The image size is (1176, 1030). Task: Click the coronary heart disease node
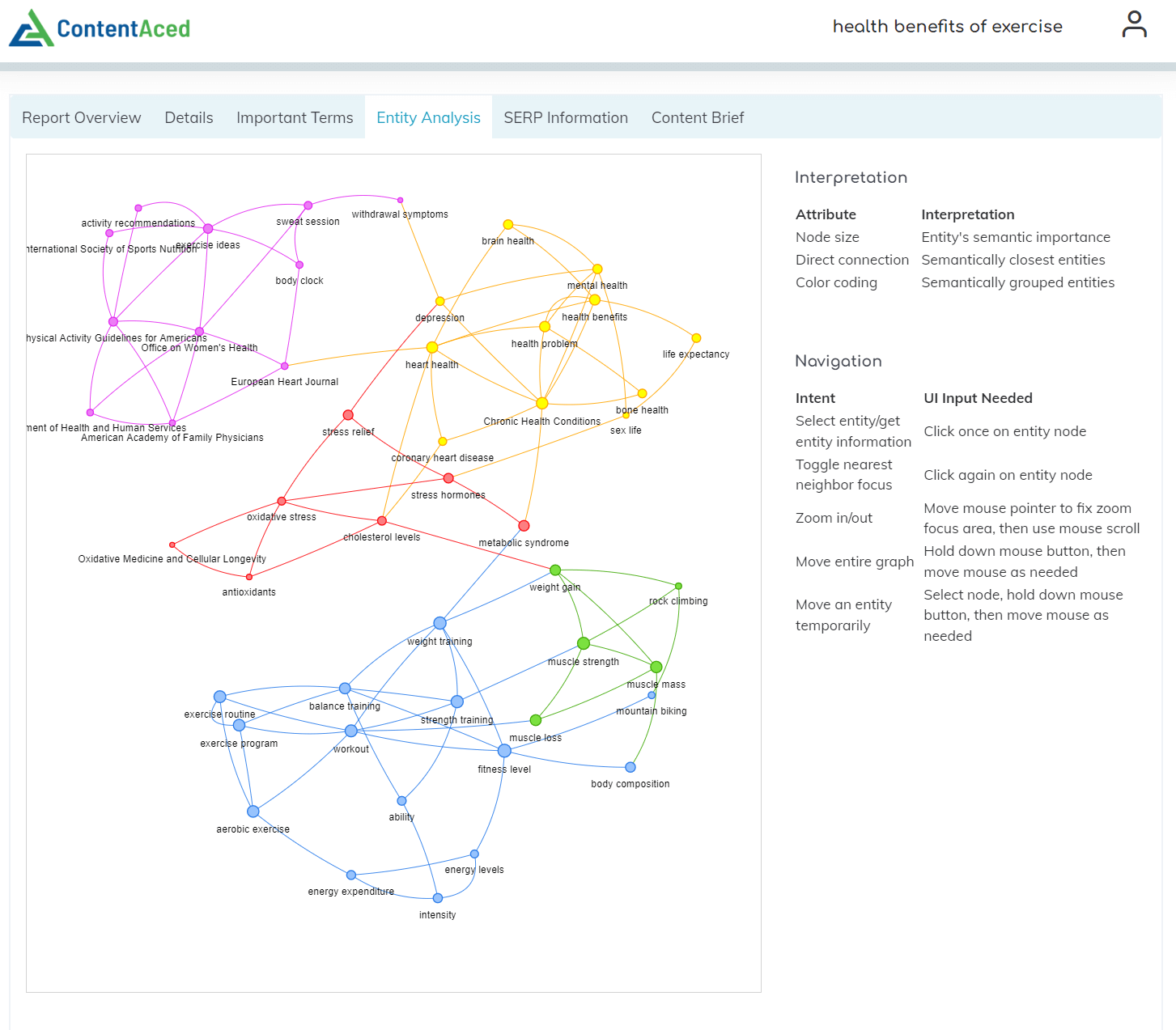[x=443, y=441]
